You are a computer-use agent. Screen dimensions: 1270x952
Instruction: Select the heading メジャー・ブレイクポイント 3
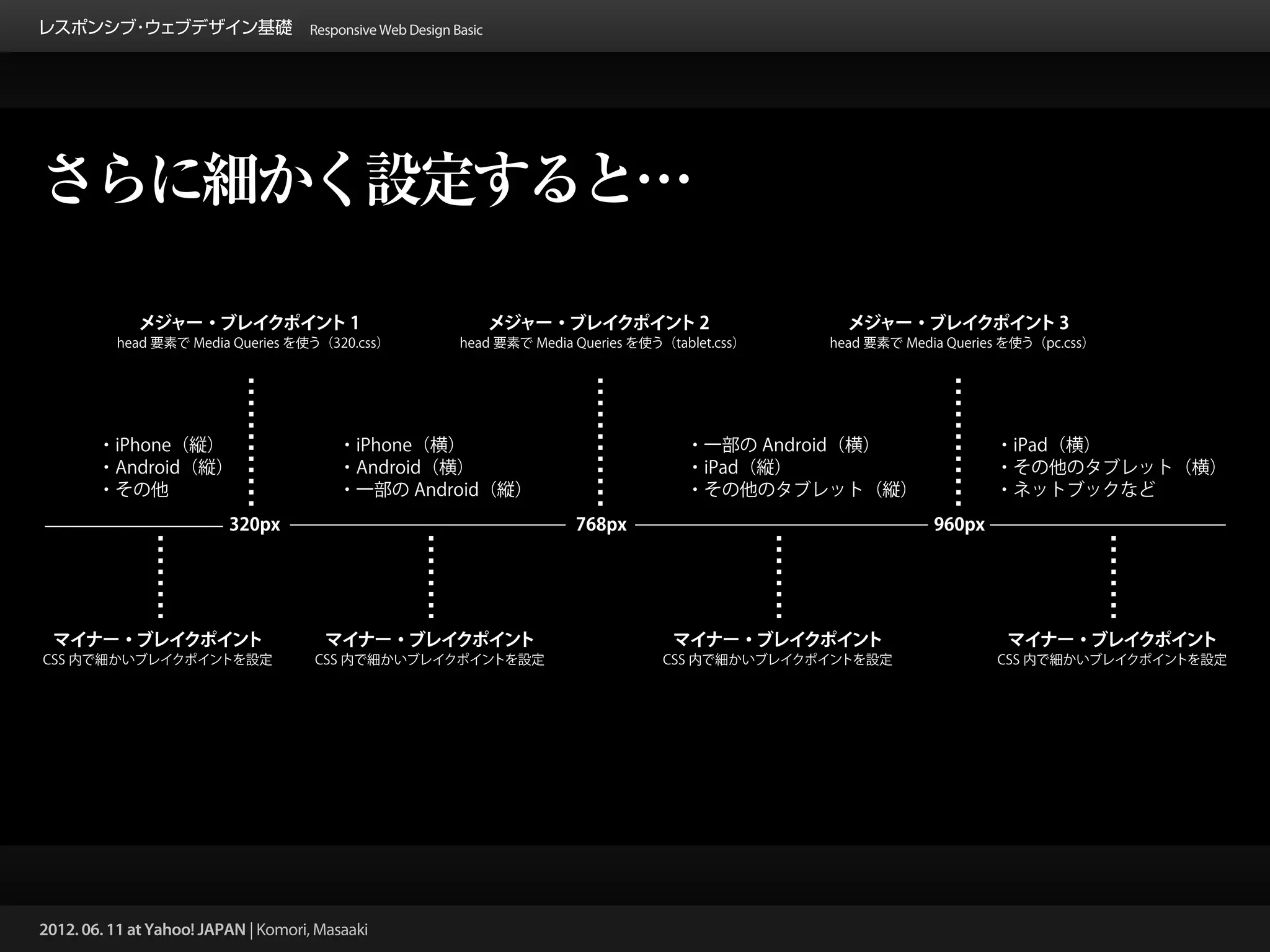click(959, 322)
